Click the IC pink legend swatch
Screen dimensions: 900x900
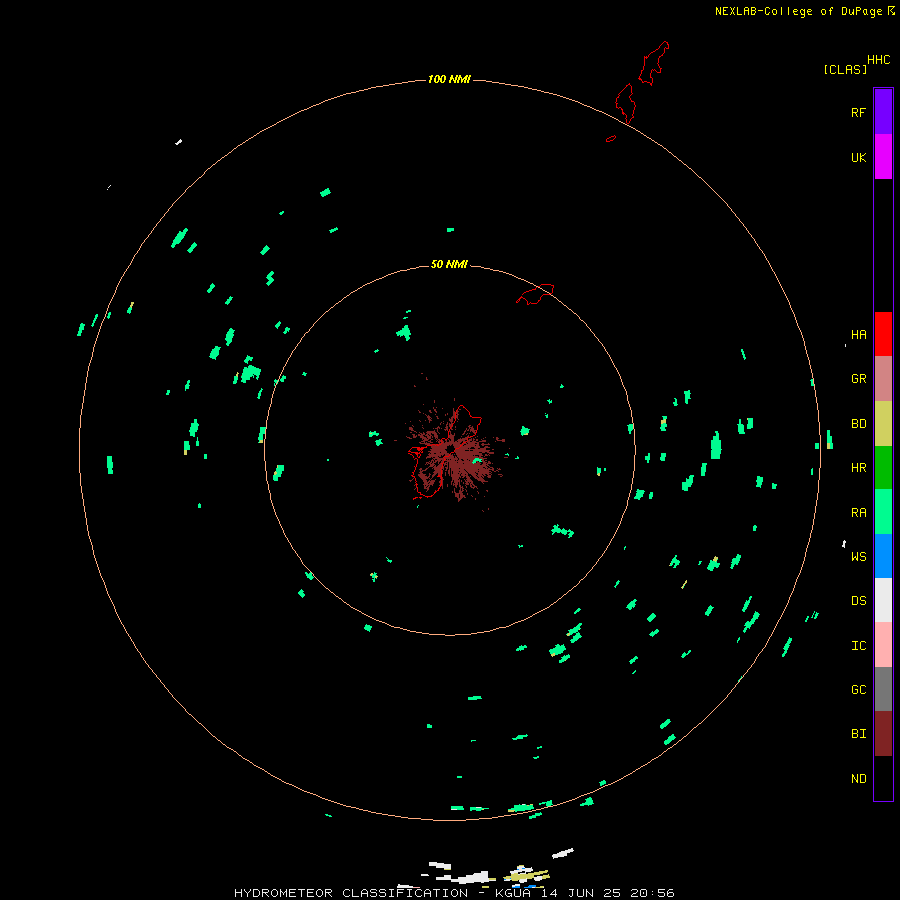883,645
